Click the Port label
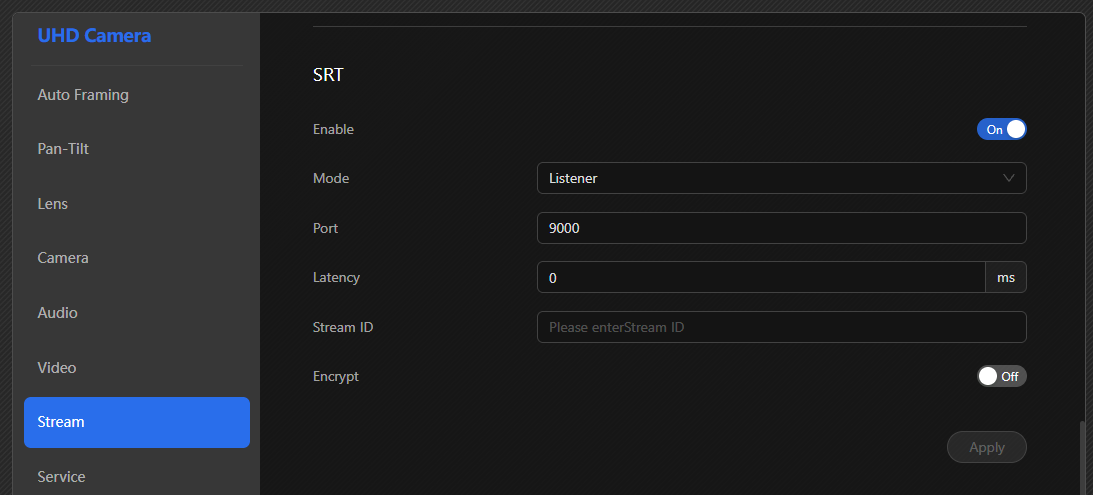 [x=326, y=228]
